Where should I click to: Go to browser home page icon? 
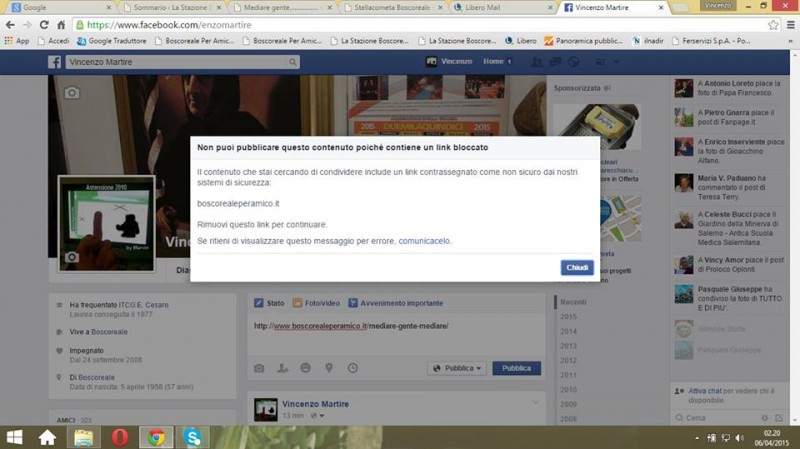tap(61, 24)
